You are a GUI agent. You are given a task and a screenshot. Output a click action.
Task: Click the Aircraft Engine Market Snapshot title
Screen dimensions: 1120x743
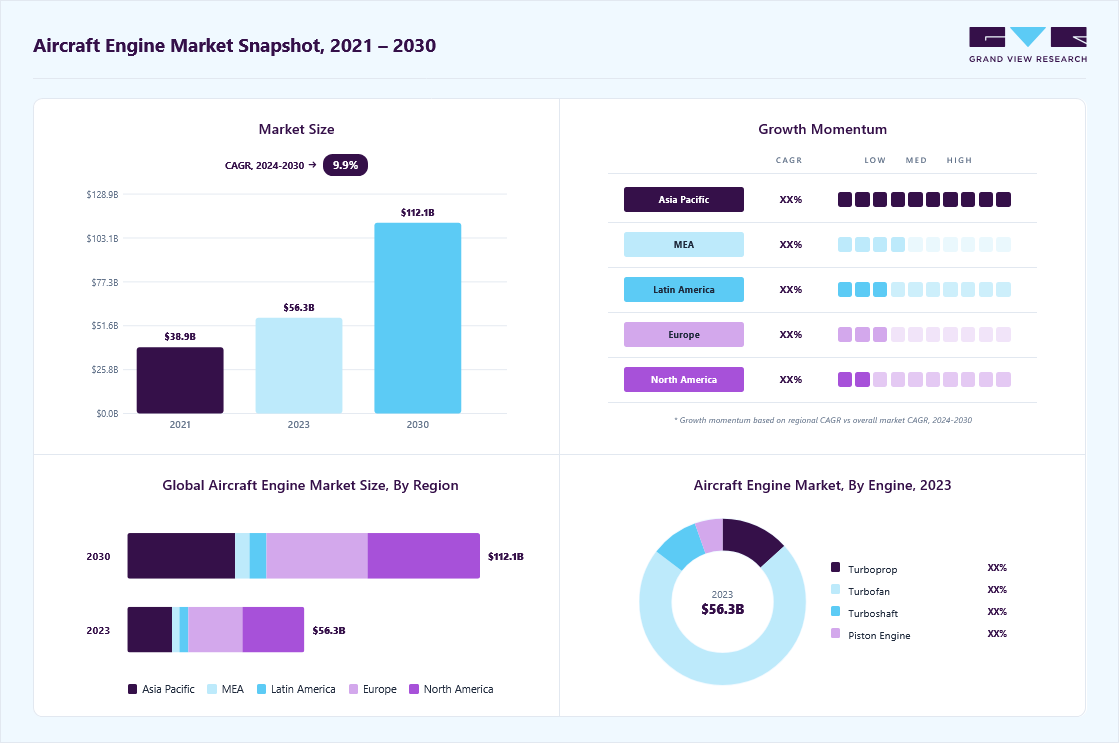tap(234, 46)
